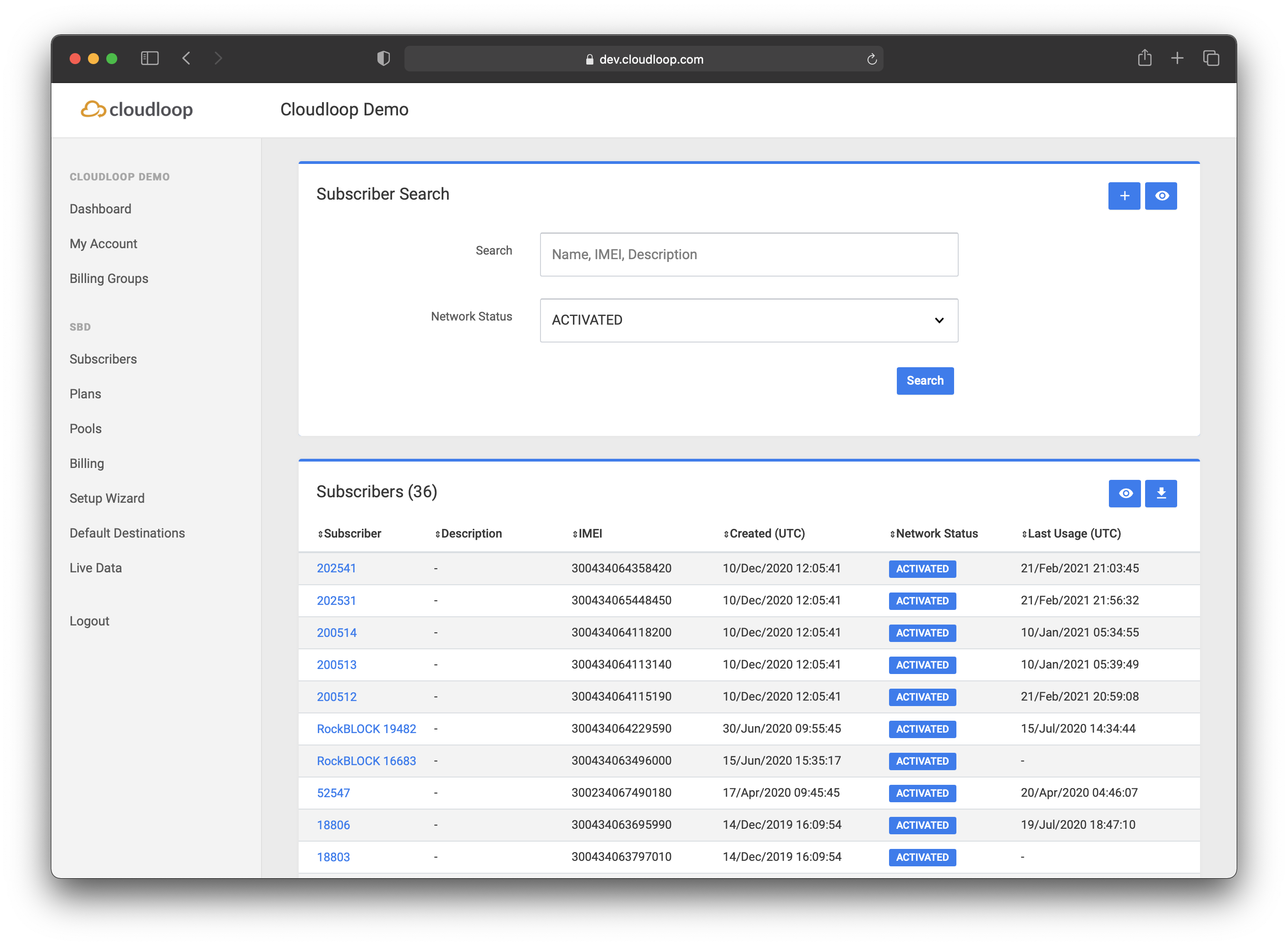This screenshot has width=1288, height=946.
Task: Open Live Data in the sidebar
Action: (x=96, y=568)
